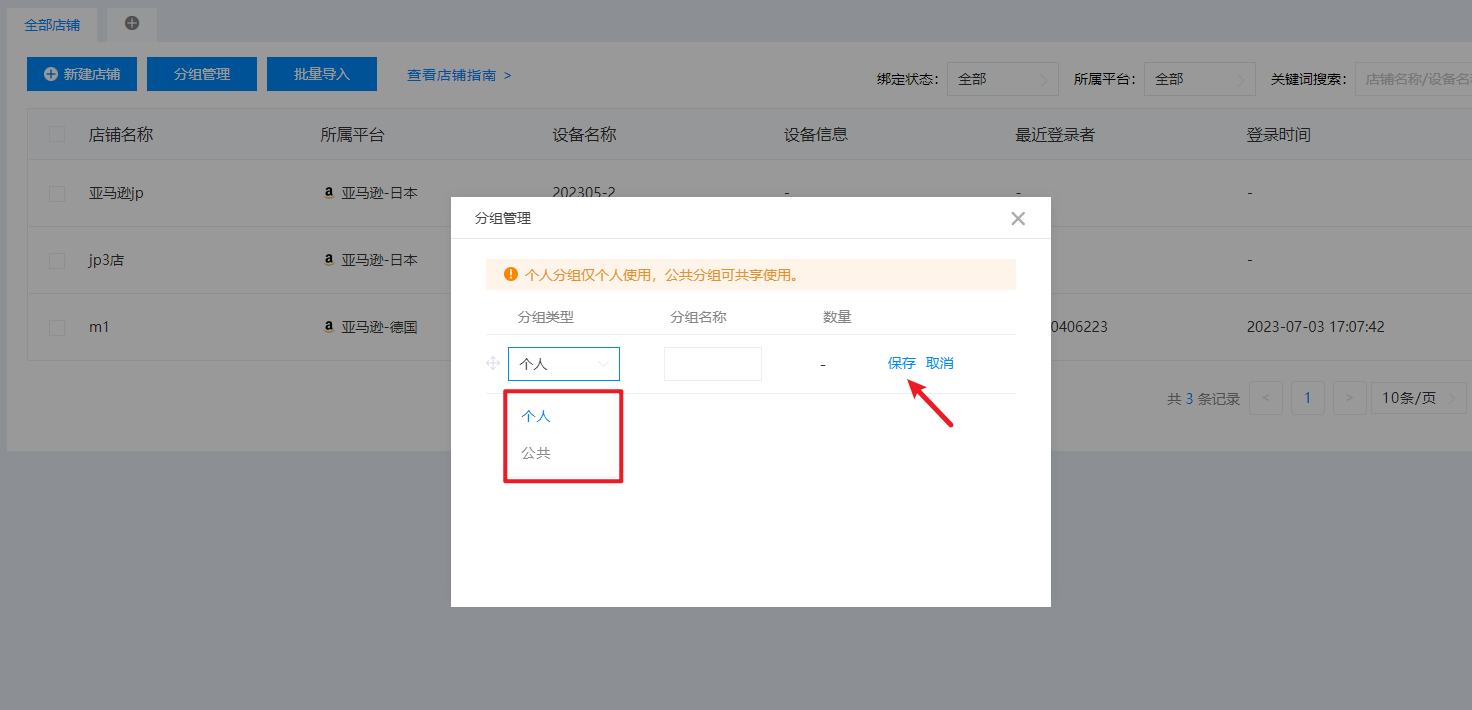Switch to the 全部店铺 tab
1472x710 pixels.
[52, 24]
